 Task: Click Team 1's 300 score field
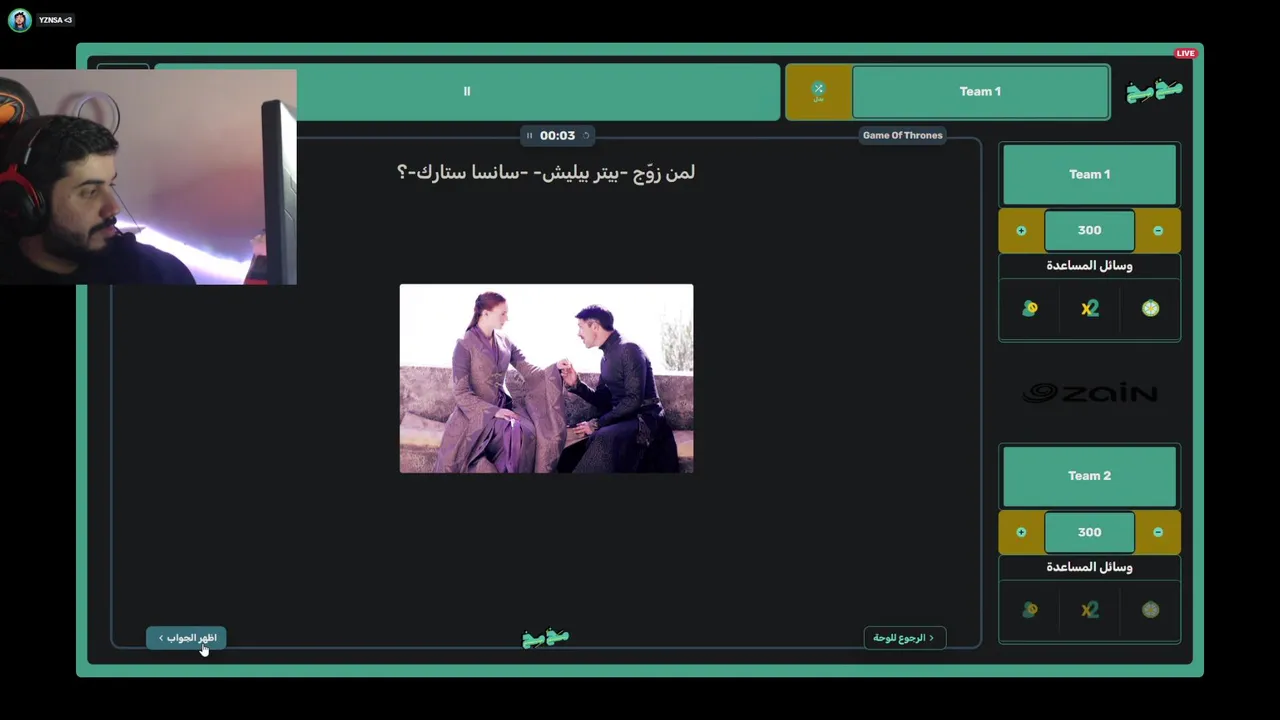(1090, 231)
